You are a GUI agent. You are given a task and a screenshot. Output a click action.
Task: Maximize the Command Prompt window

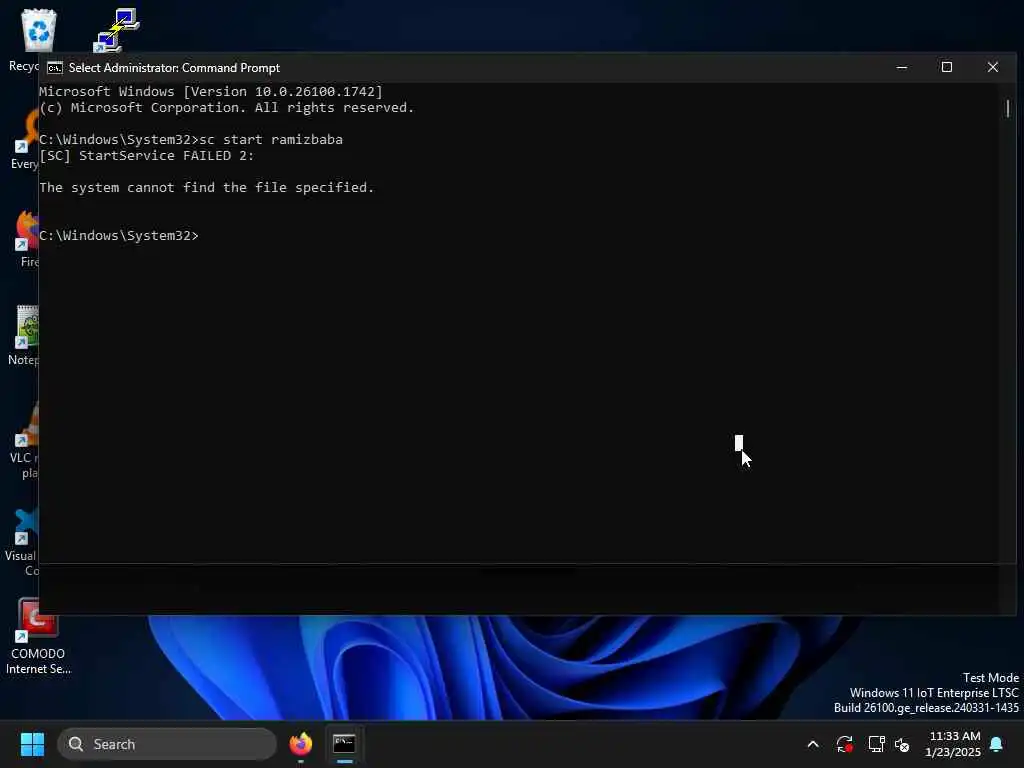pyautogui.click(x=946, y=67)
